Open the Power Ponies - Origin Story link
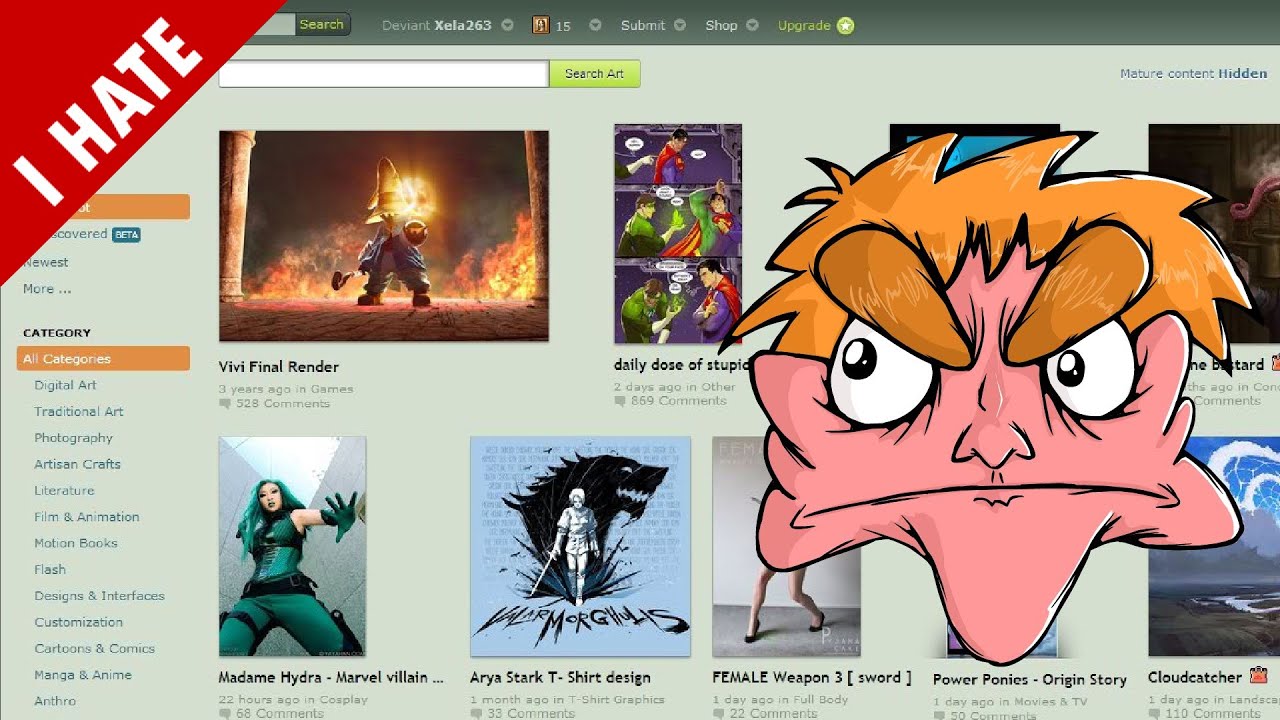The height and width of the screenshot is (720, 1280). click(x=1030, y=680)
